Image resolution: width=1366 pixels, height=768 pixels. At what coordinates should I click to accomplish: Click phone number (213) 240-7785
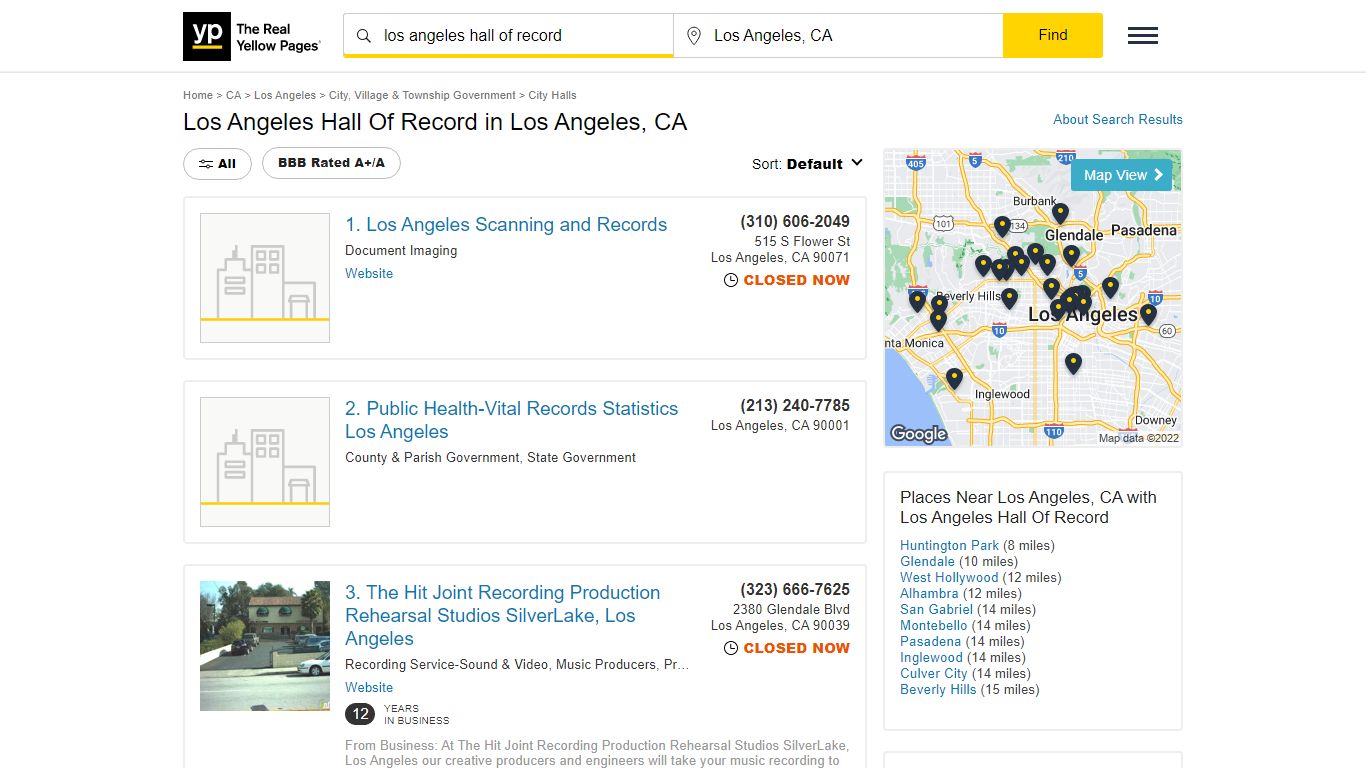coord(795,405)
